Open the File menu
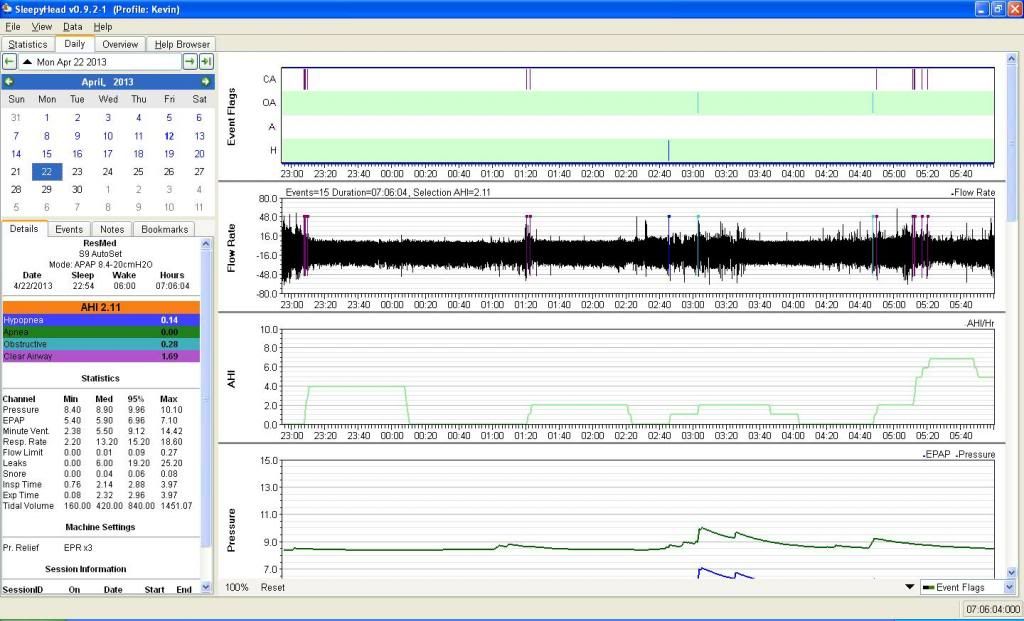This screenshot has width=1024, height=621. pyautogui.click(x=13, y=26)
